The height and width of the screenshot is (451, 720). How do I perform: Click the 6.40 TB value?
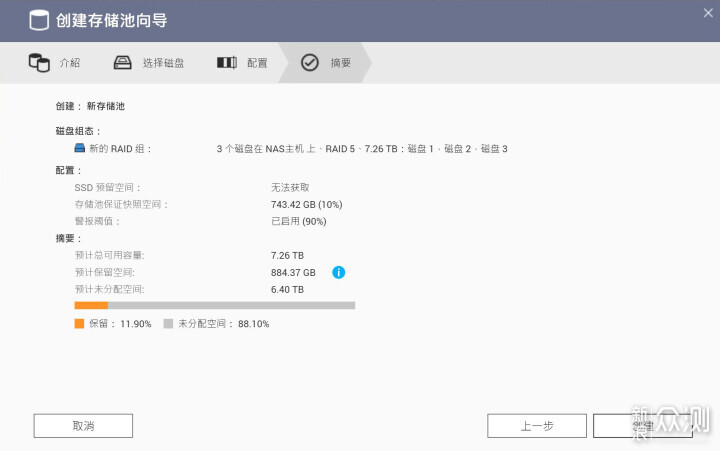[287, 289]
